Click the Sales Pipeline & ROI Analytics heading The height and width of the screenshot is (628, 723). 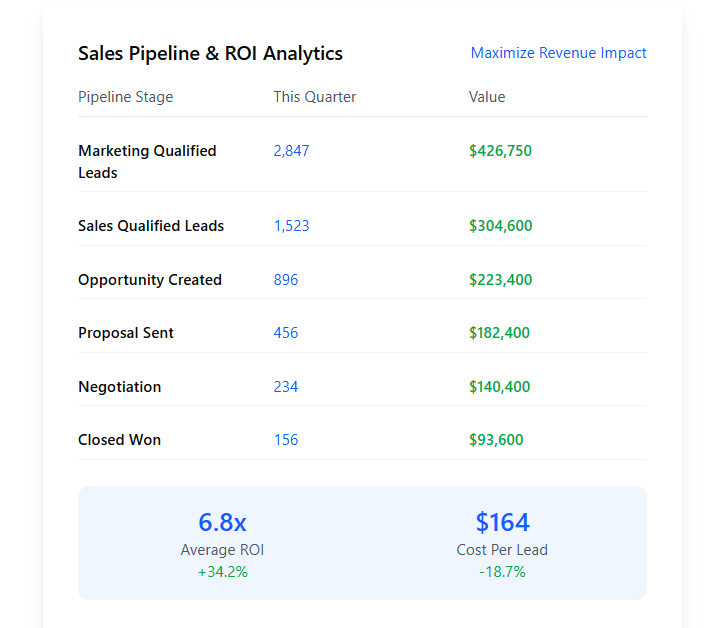[x=210, y=54]
